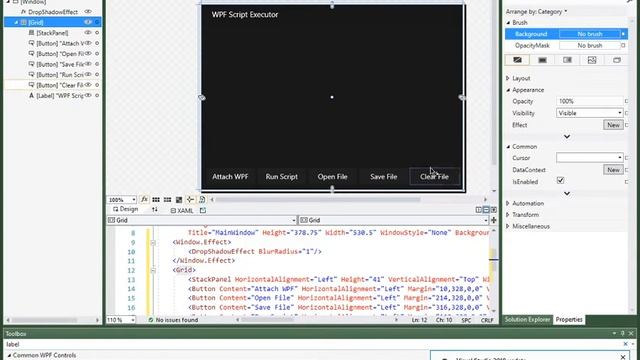Toggle eye icon for Open File button row
640x360 pixels.
pyautogui.click(x=88, y=53)
